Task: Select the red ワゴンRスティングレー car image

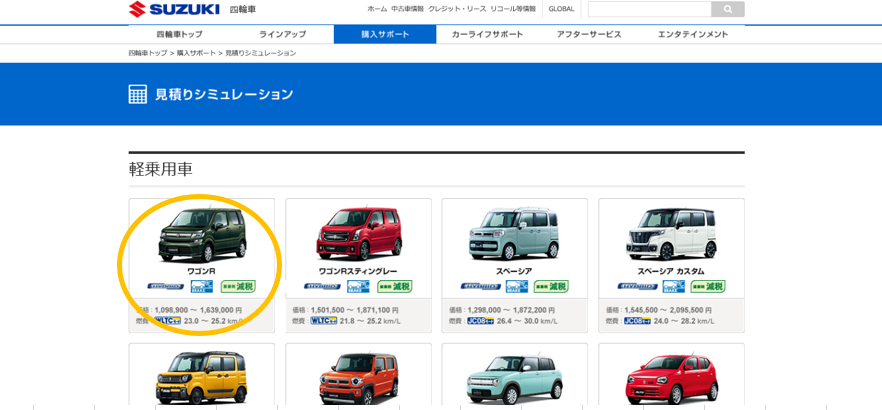Action: tap(359, 233)
